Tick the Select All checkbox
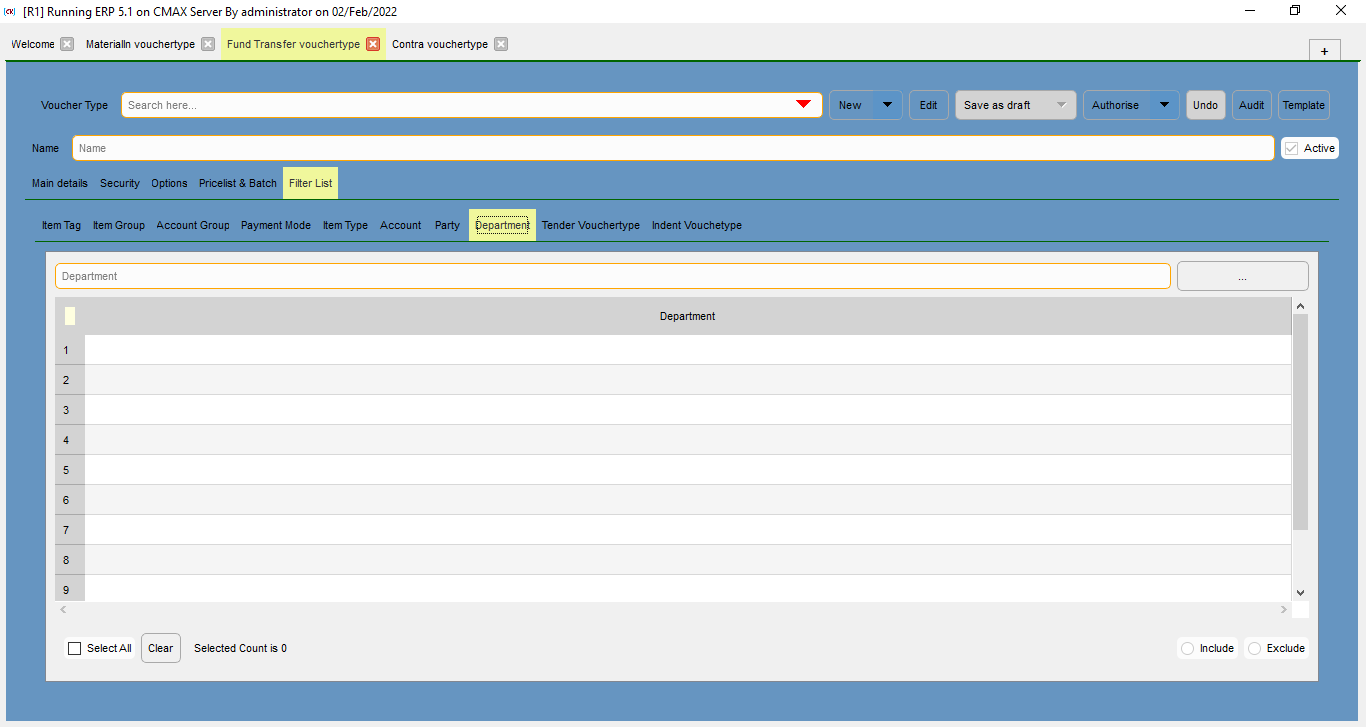The image size is (1366, 727). click(x=74, y=648)
